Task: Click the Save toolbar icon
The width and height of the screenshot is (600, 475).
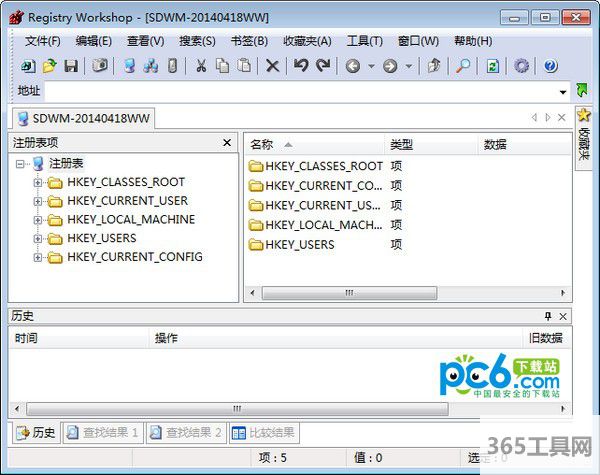Action: 71,66
